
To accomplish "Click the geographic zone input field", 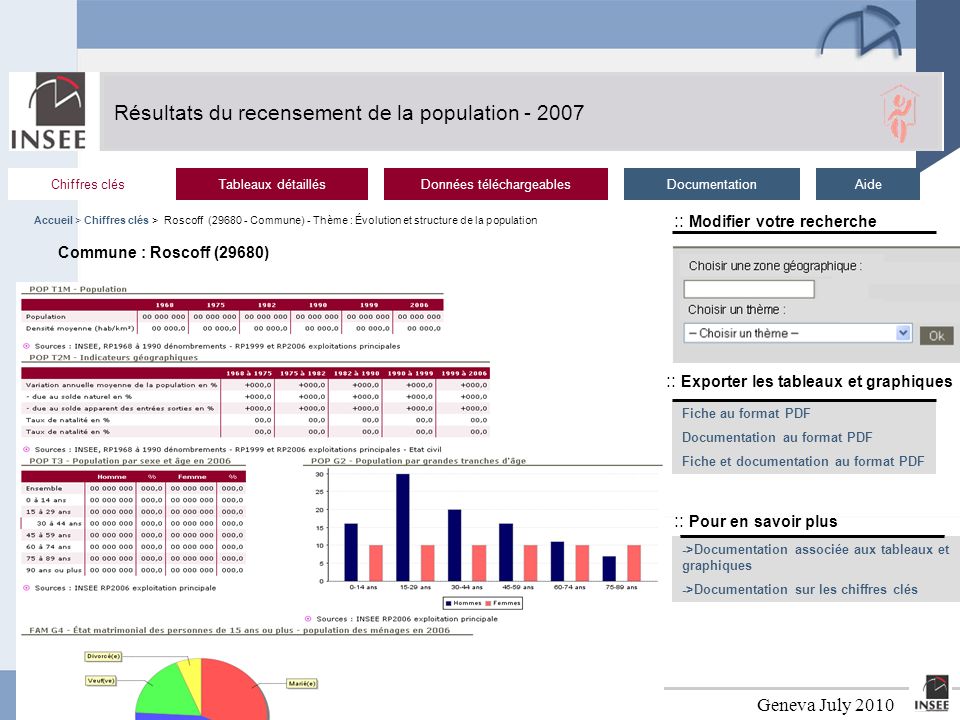I will pos(749,289).
